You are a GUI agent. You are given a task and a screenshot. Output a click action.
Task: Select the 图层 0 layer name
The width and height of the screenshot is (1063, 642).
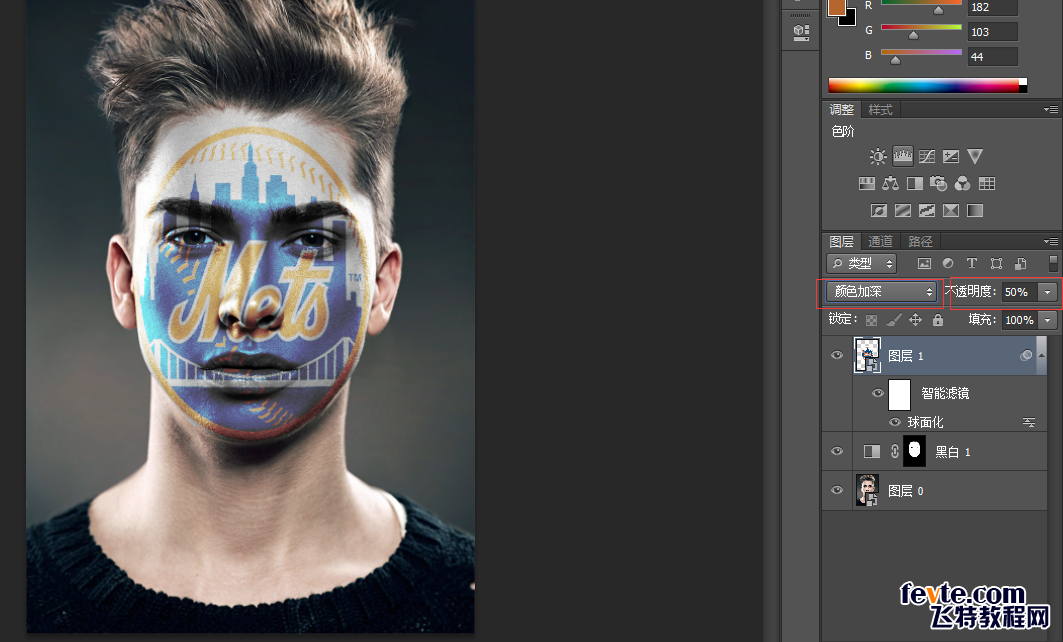click(906, 491)
